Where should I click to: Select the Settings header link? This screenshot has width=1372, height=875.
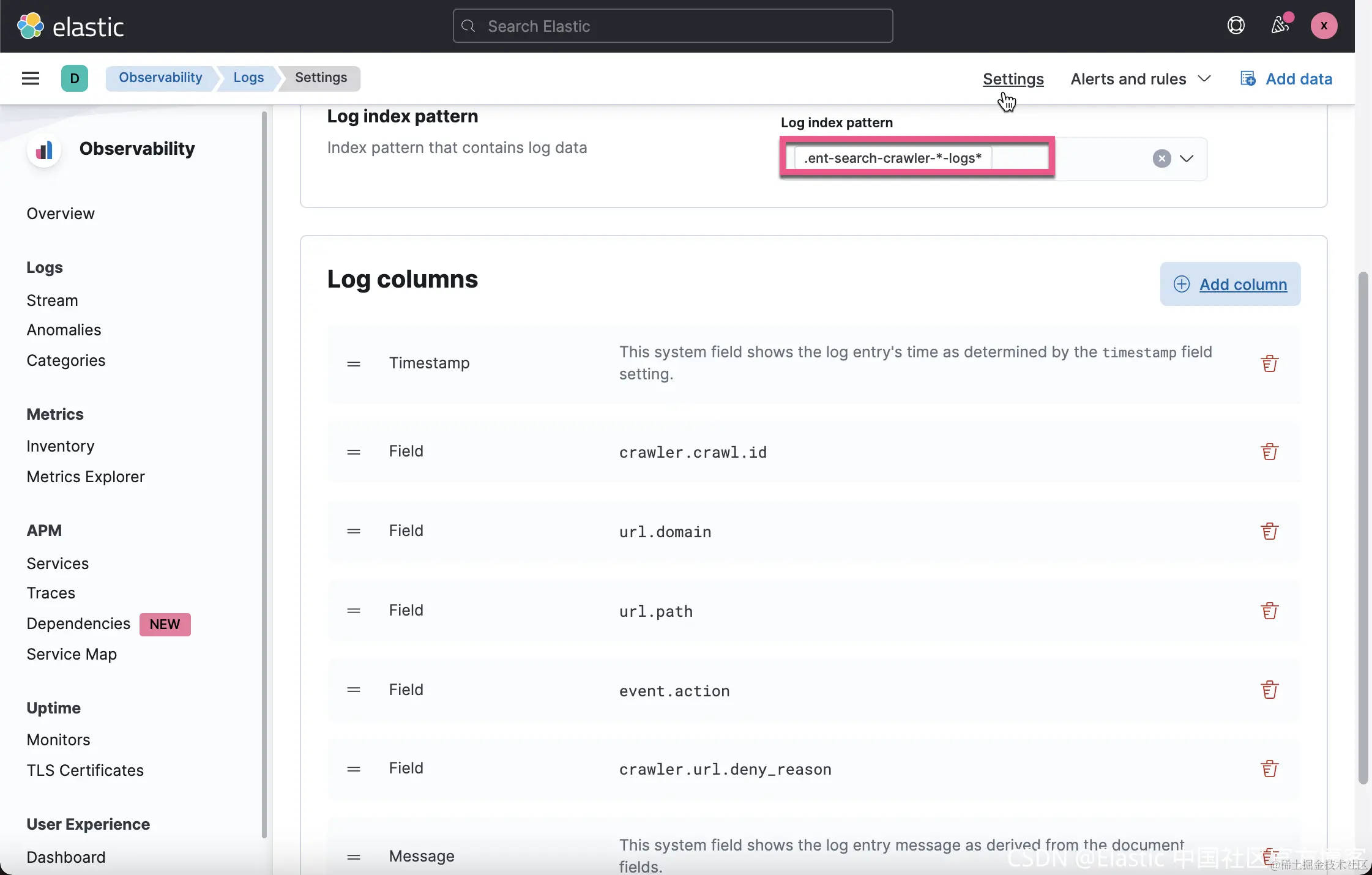(1013, 79)
